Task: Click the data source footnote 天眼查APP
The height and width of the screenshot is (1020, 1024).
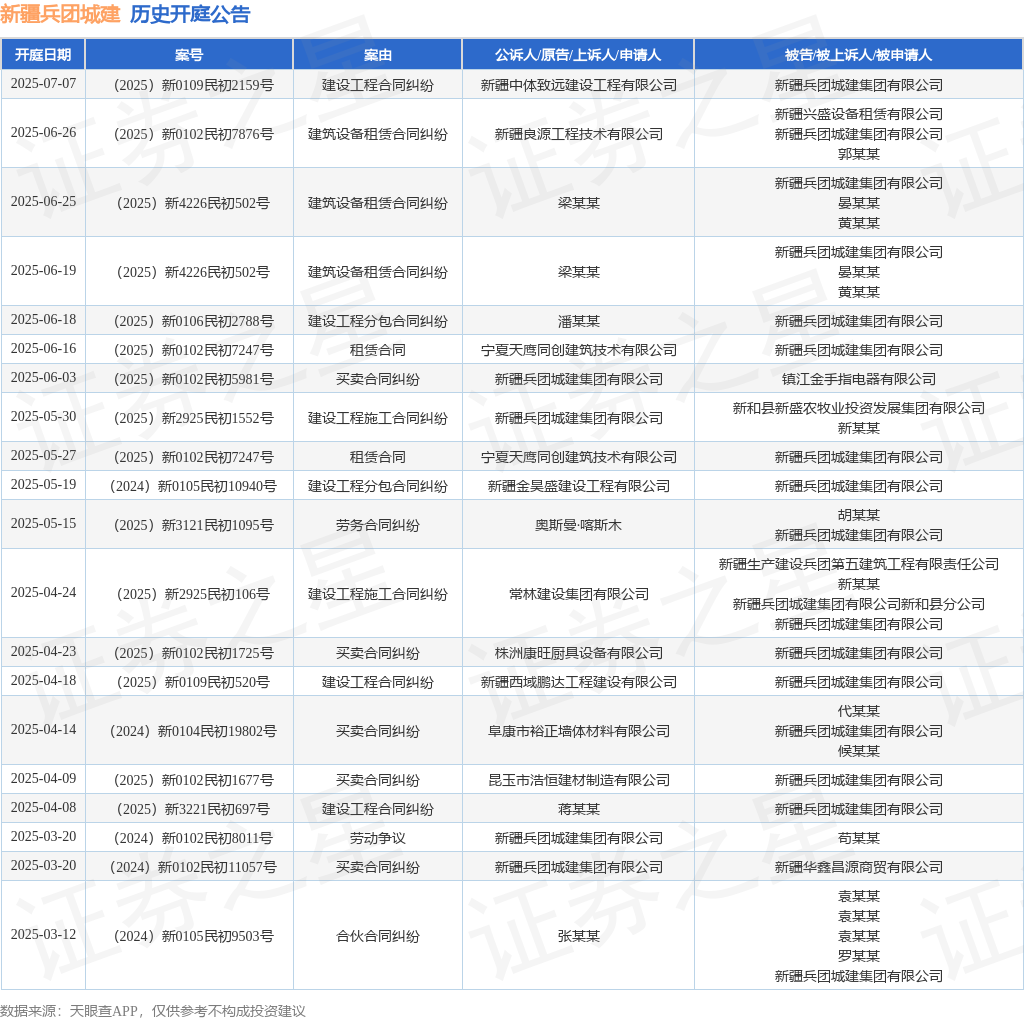Action: (x=103, y=1011)
